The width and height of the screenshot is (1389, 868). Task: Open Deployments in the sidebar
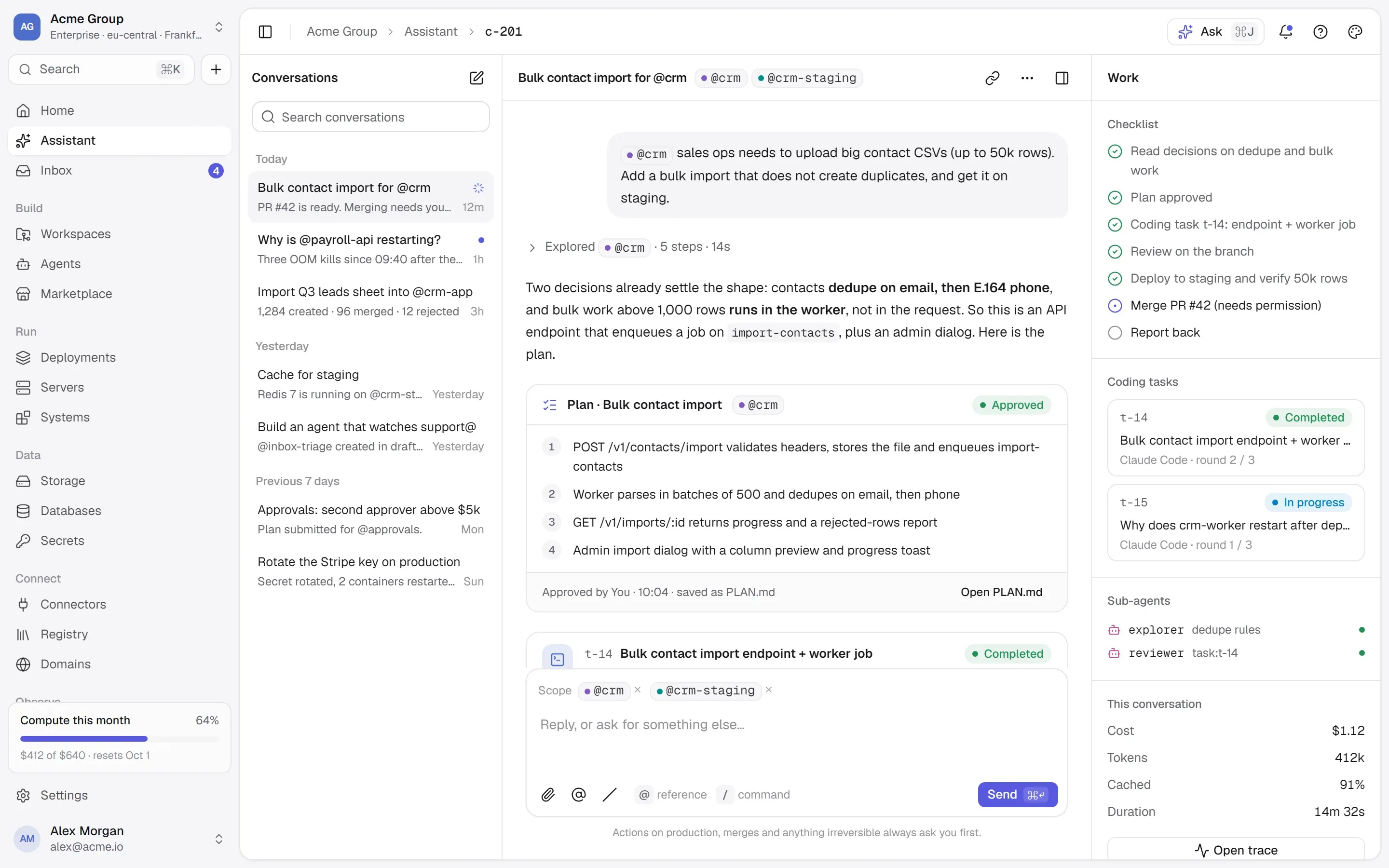120,357
